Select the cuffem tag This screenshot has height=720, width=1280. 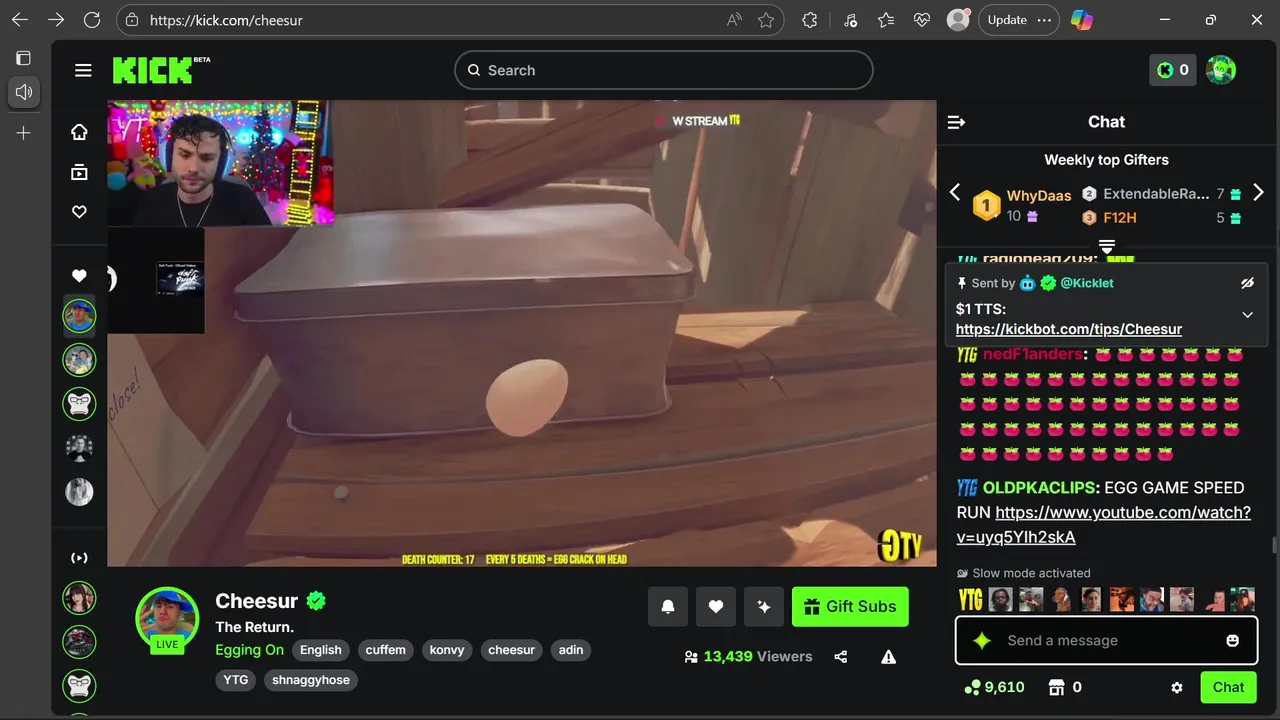pos(385,650)
